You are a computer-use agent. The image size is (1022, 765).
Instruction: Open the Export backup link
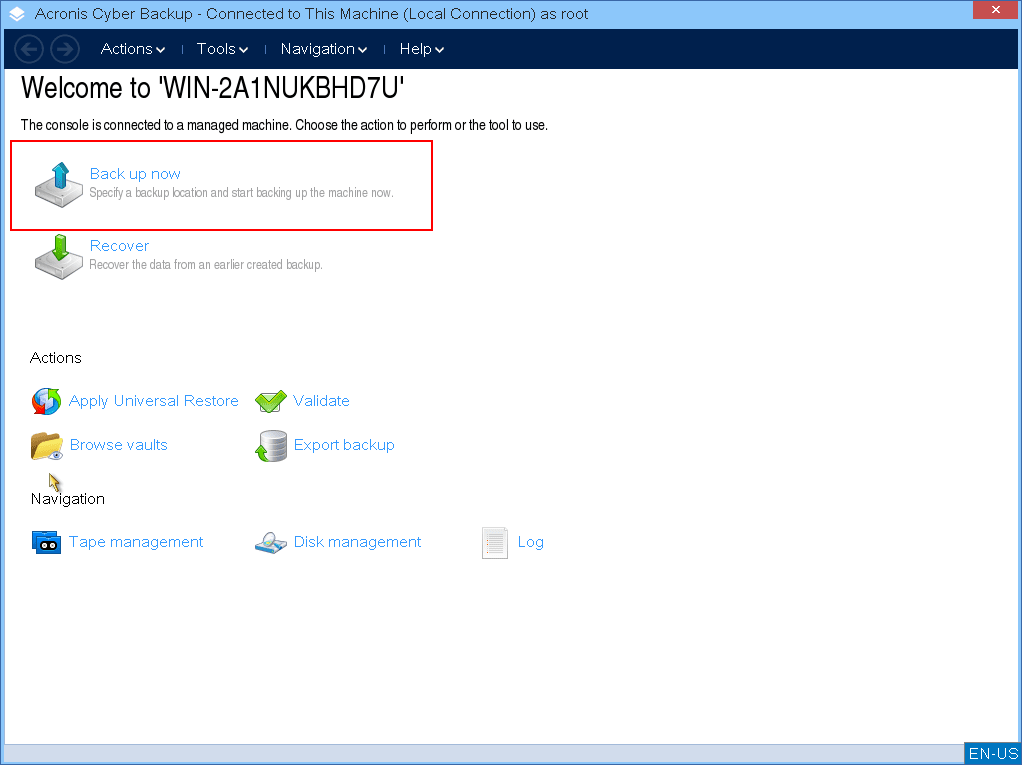344,445
